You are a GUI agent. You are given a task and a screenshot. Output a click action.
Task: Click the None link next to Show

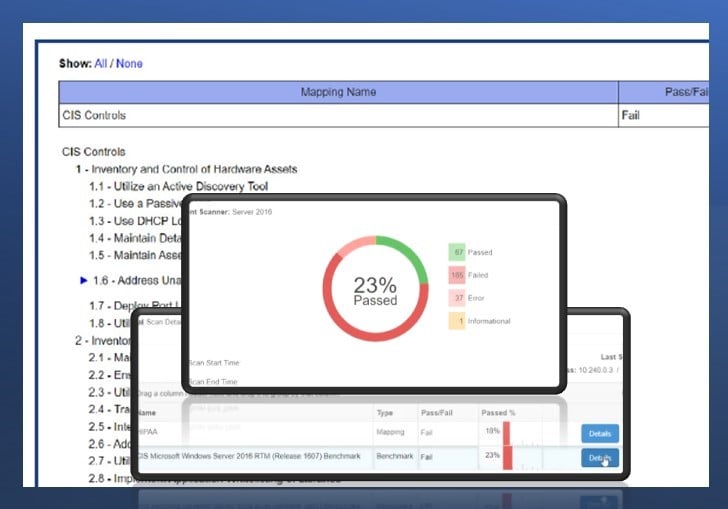pyautogui.click(x=129, y=64)
